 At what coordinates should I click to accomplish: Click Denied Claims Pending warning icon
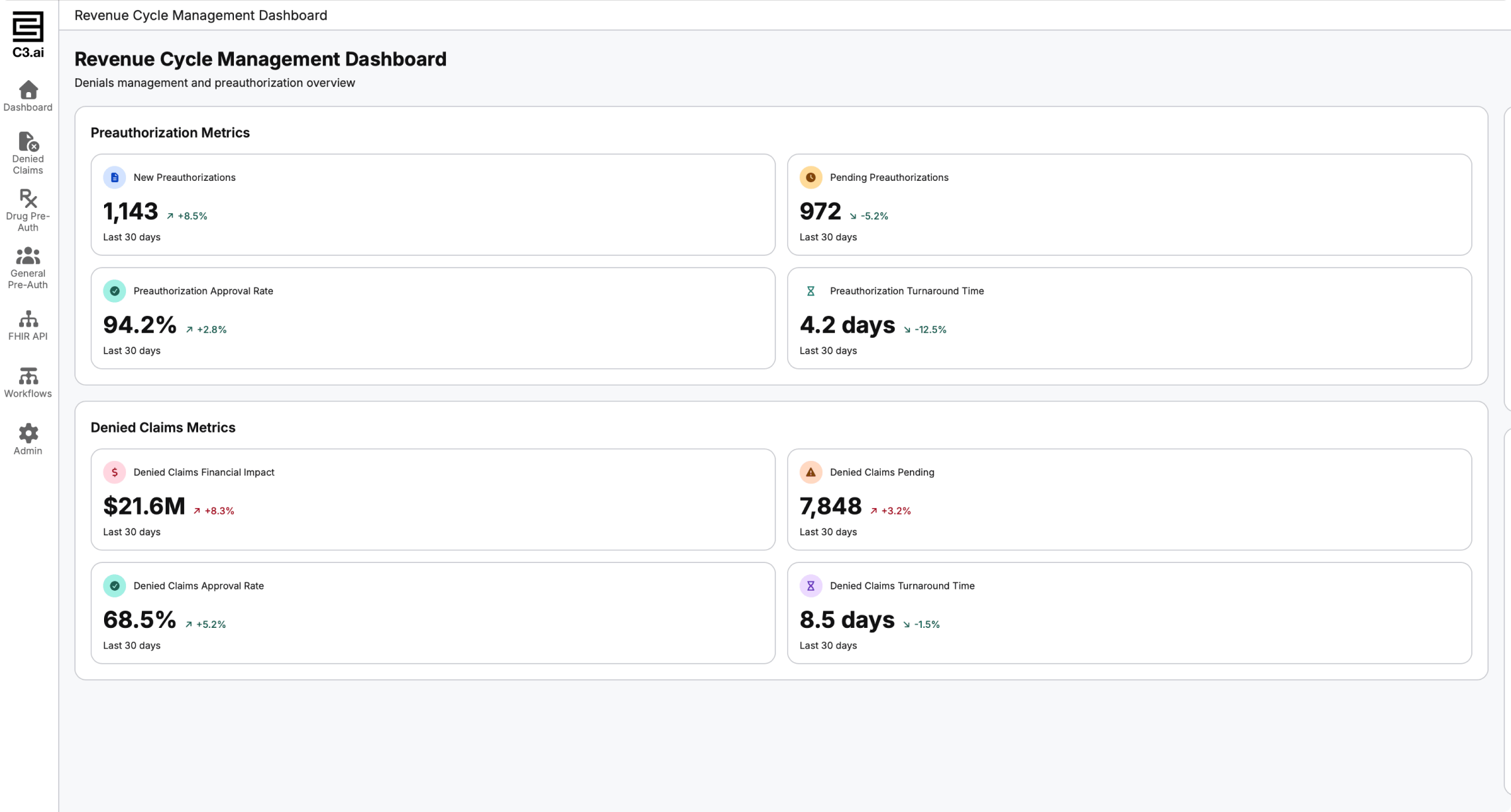(x=811, y=472)
